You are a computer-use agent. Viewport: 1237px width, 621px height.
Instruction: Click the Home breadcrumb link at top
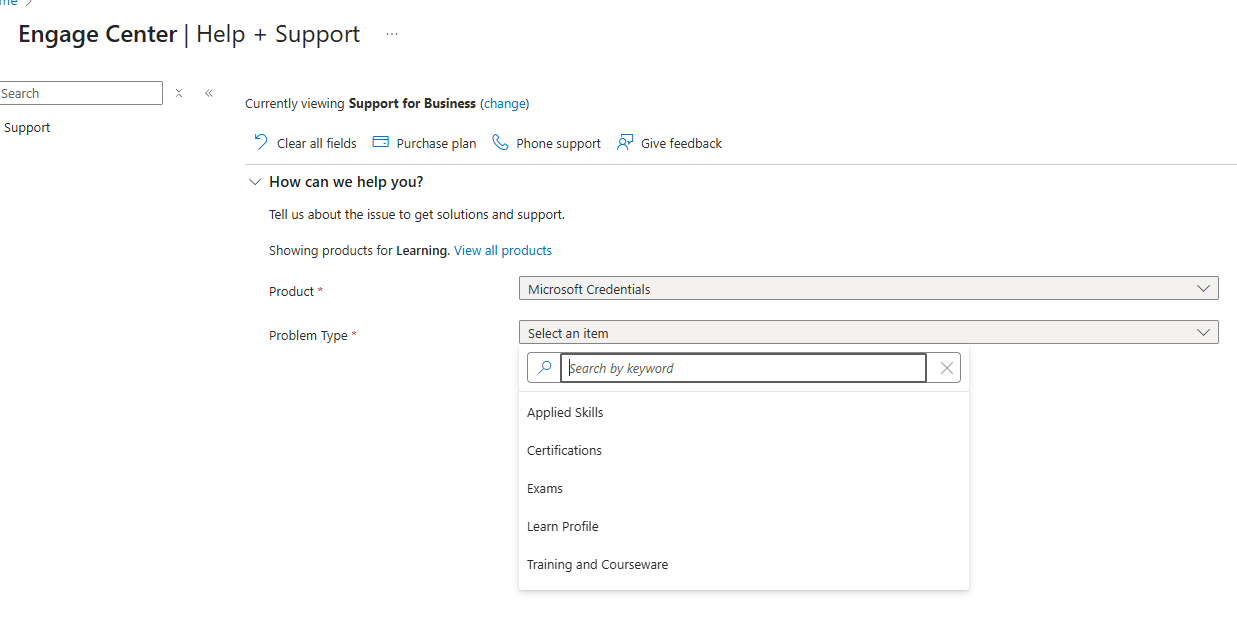pos(8,3)
